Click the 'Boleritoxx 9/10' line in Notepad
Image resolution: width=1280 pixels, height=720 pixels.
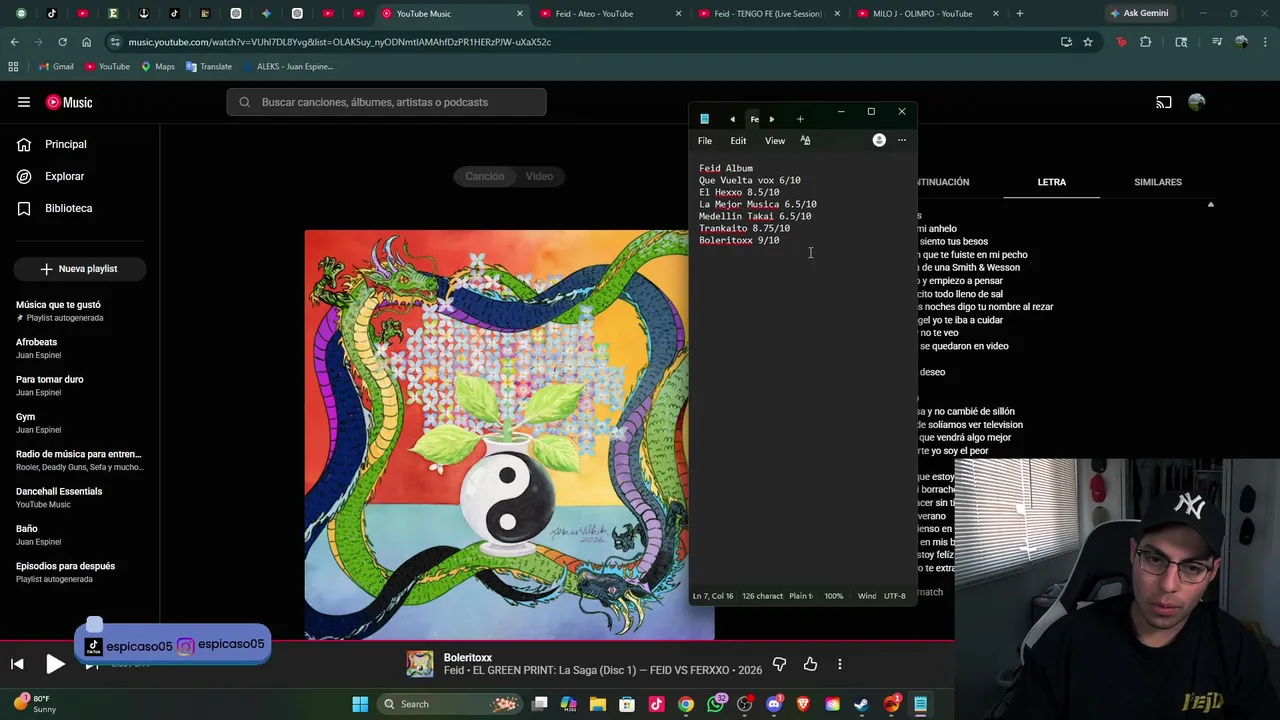click(739, 240)
